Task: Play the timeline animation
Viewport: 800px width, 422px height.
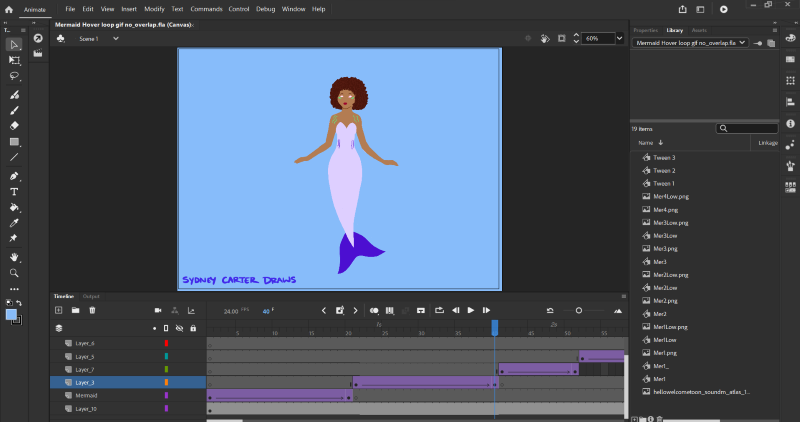Action: [471, 310]
